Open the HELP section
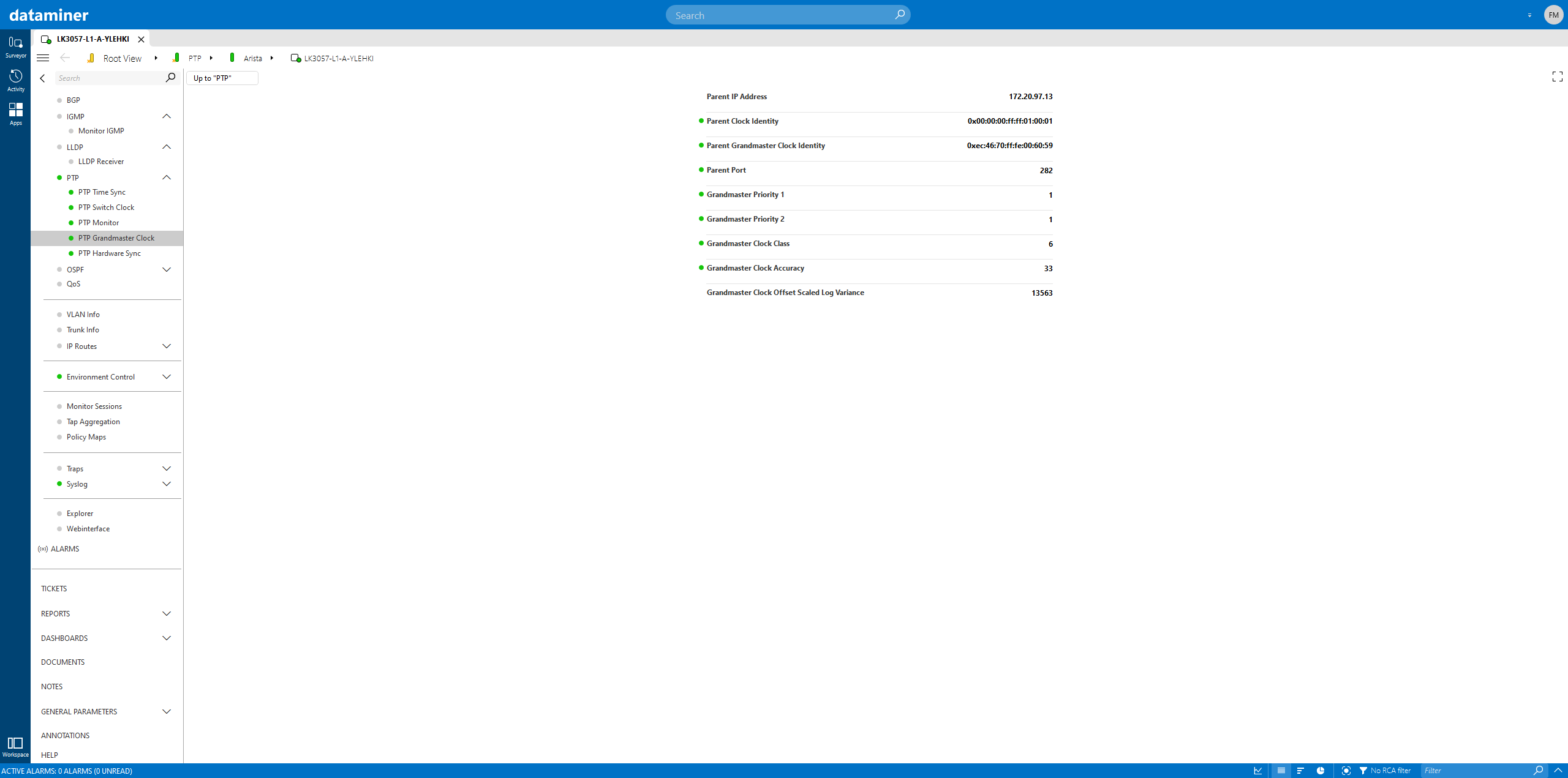 50,755
